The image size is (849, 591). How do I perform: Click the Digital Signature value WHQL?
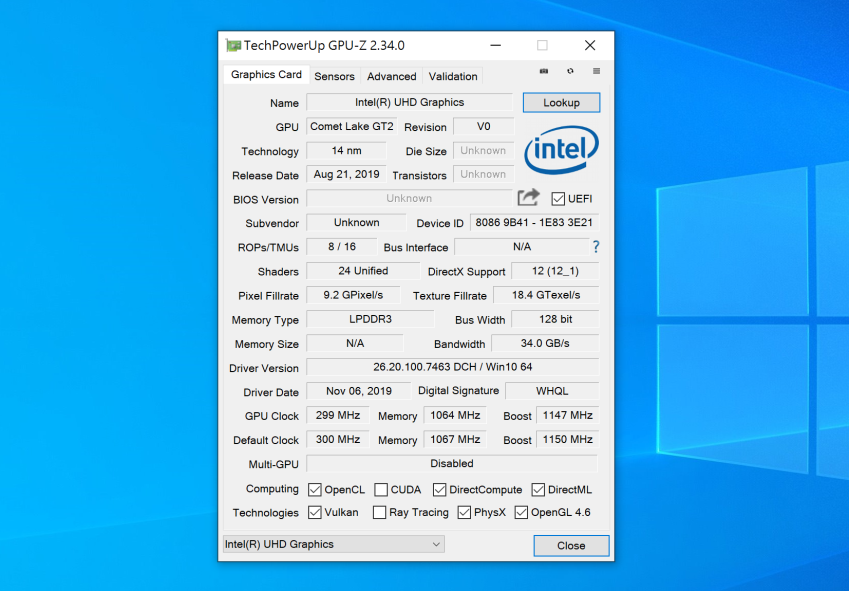pos(552,391)
